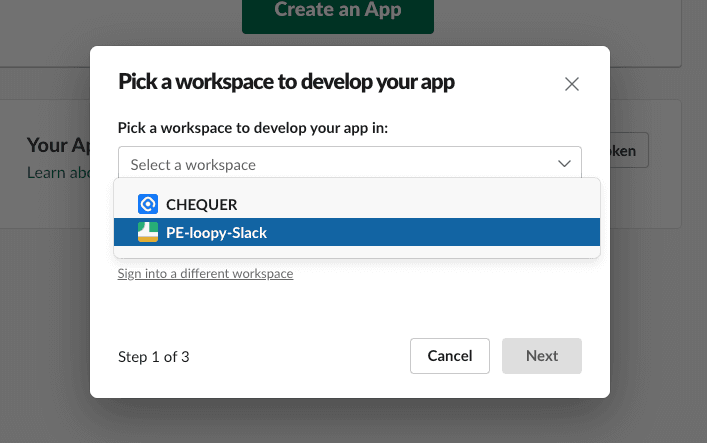Close the workspace picker dialog with X
Screen dimensions: 707x443
pyautogui.click(x=572, y=84)
